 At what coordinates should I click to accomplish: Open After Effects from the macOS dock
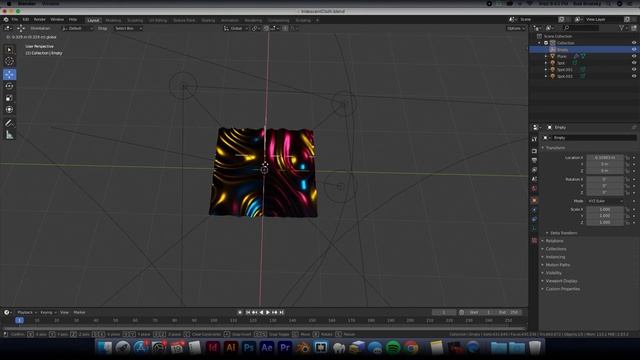[x=267, y=348]
